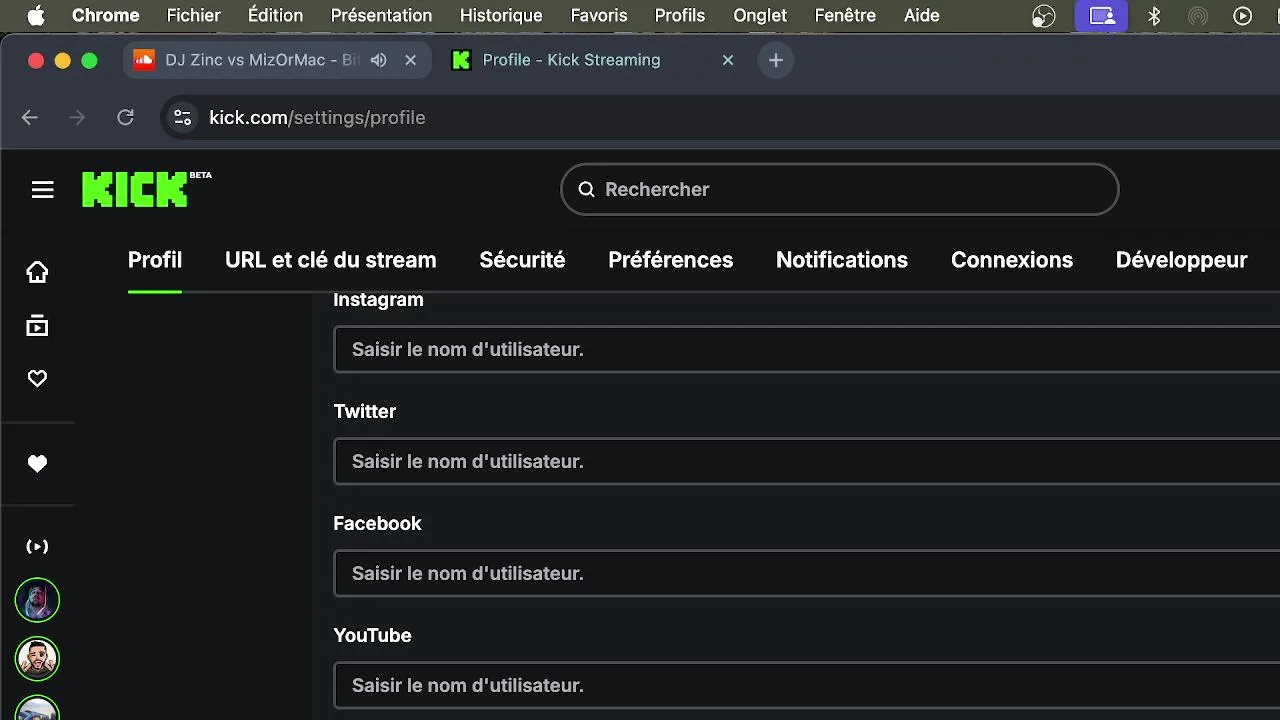Click the search magnifier icon

587,189
